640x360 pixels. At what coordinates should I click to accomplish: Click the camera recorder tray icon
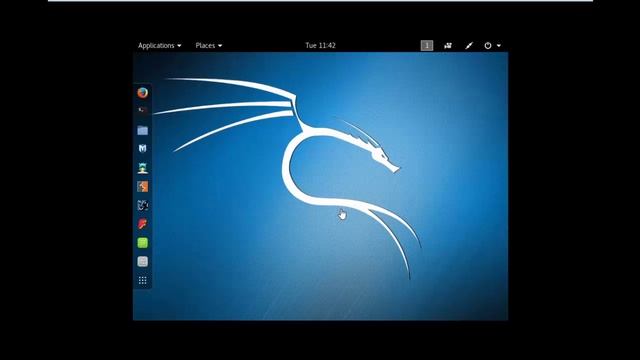point(448,45)
